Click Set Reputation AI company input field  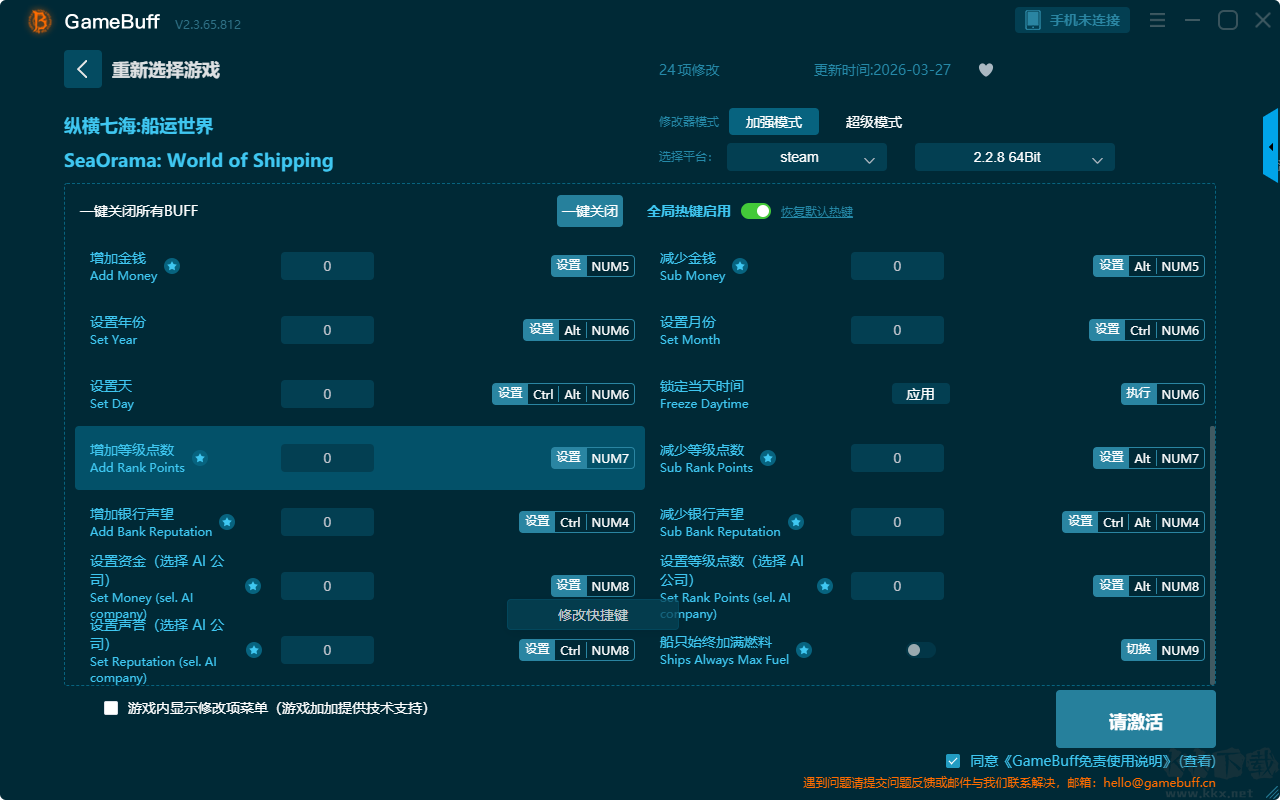pos(327,650)
